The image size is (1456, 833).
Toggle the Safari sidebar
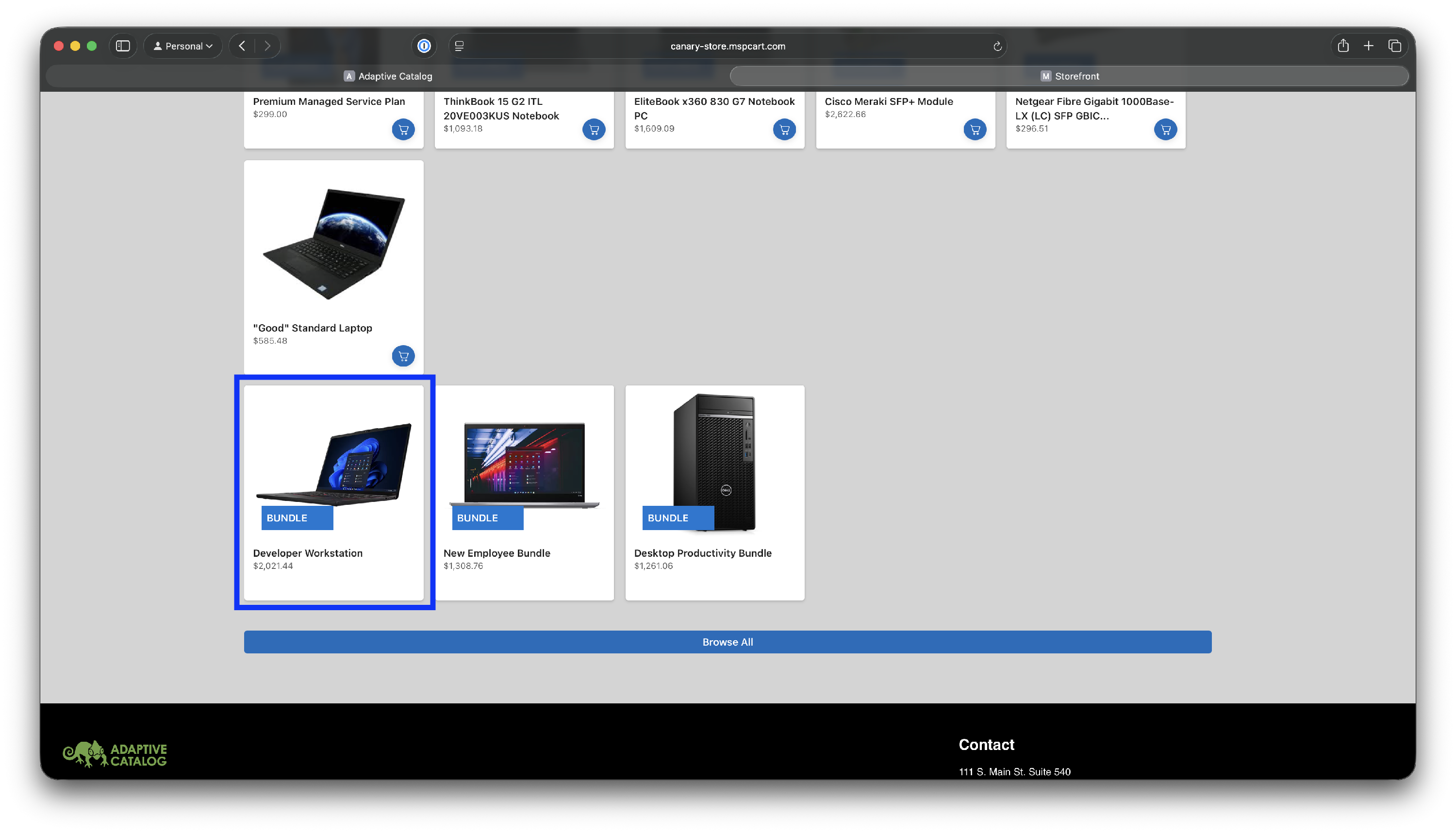point(123,46)
